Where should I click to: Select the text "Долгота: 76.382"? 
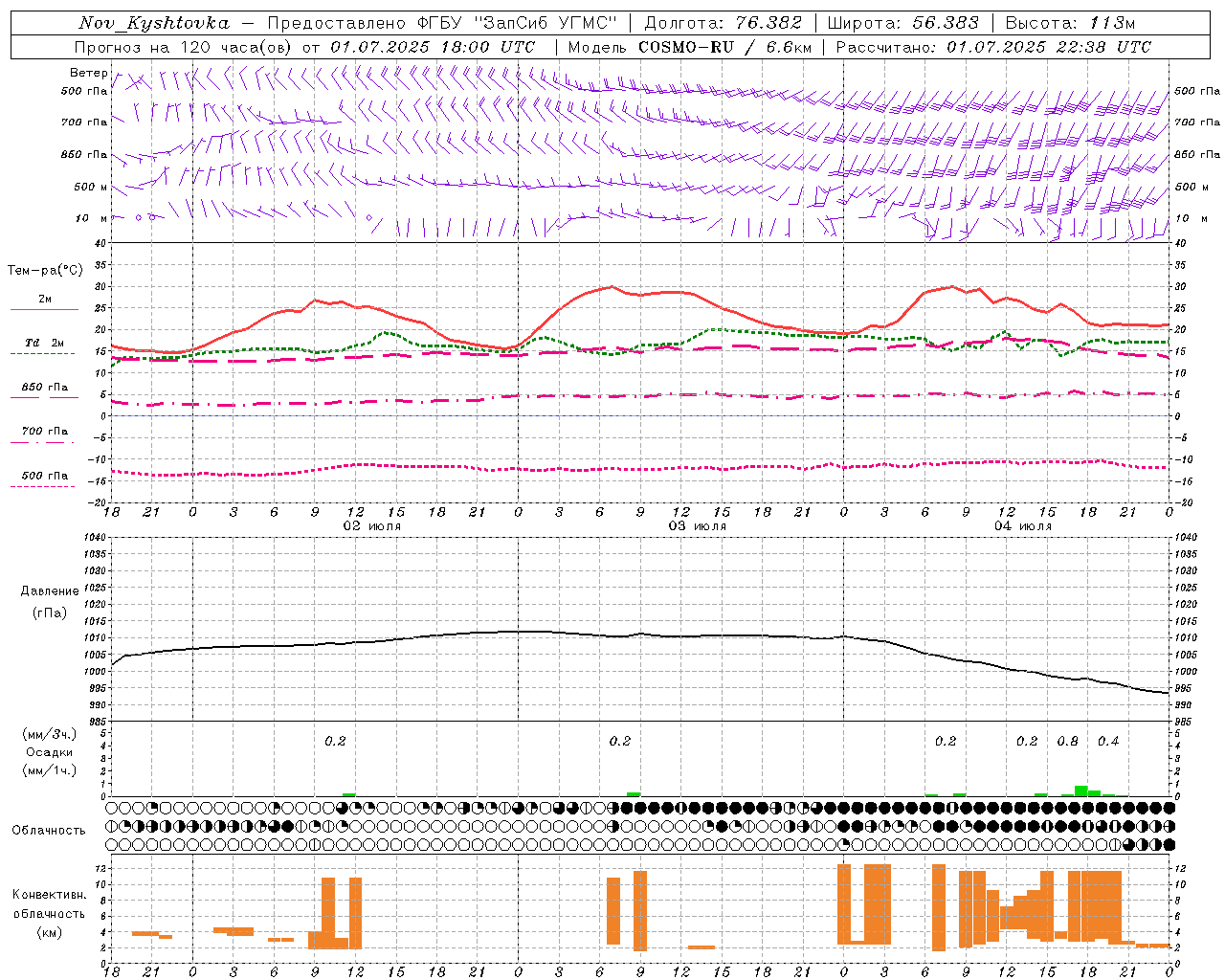723,23
